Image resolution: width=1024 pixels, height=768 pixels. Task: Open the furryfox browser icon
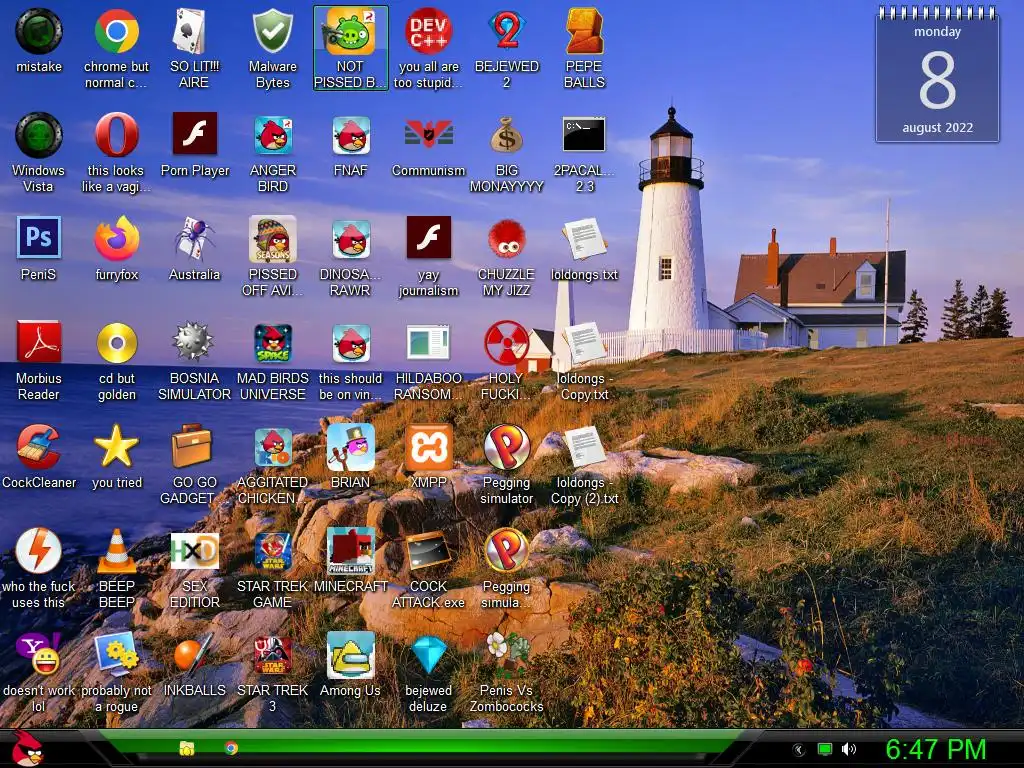tap(116, 239)
